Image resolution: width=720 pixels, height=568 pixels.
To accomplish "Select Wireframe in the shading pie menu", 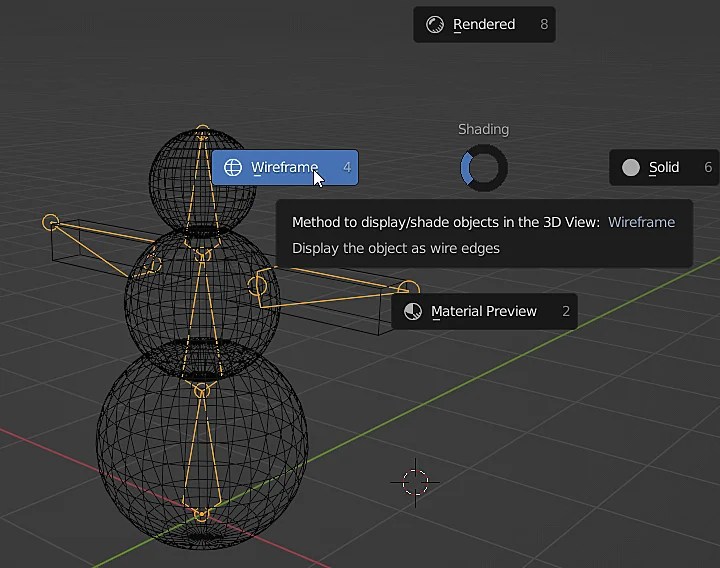I will click(x=285, y=167).
